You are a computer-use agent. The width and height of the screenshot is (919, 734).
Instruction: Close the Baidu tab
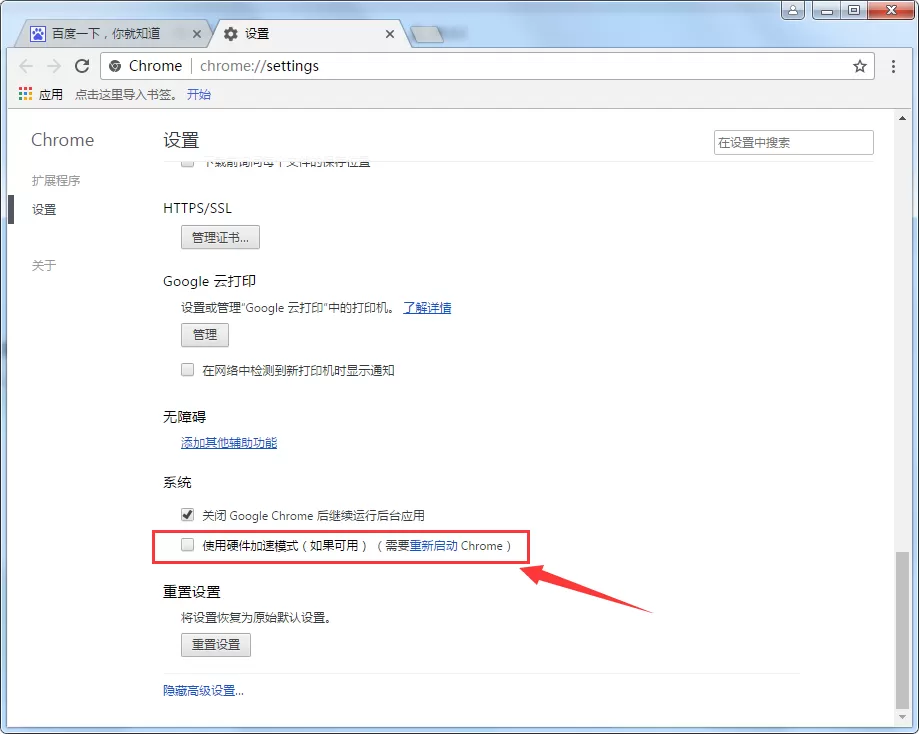click(197, 34)
